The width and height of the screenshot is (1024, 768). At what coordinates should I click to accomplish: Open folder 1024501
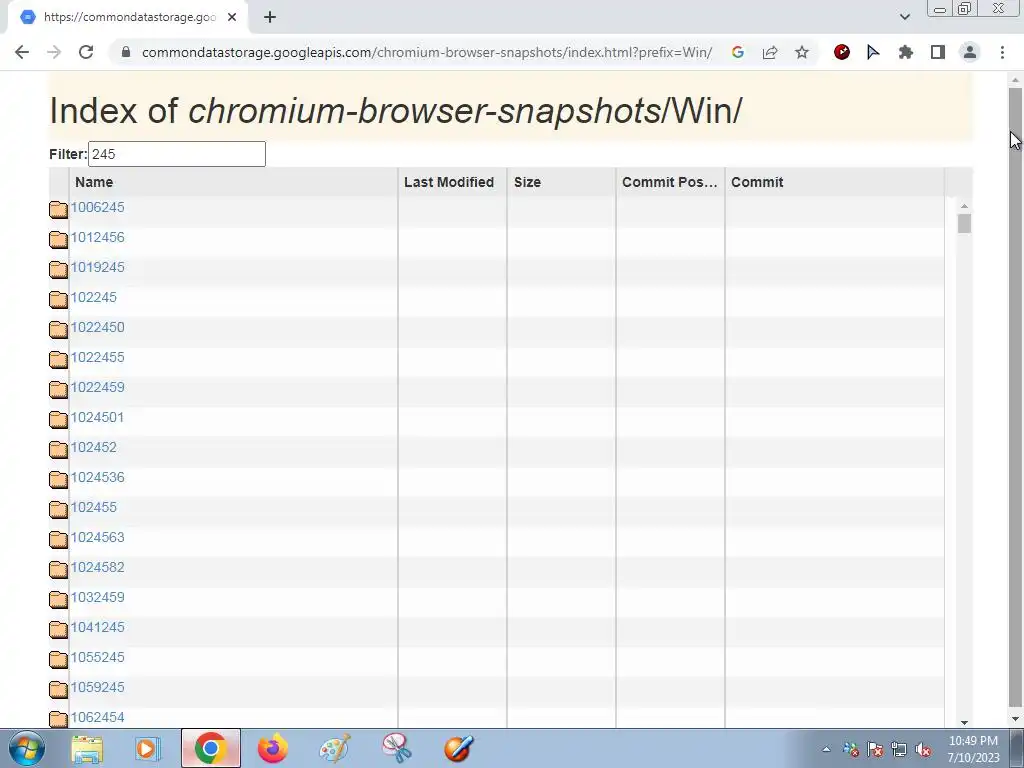tap(97, 418)
